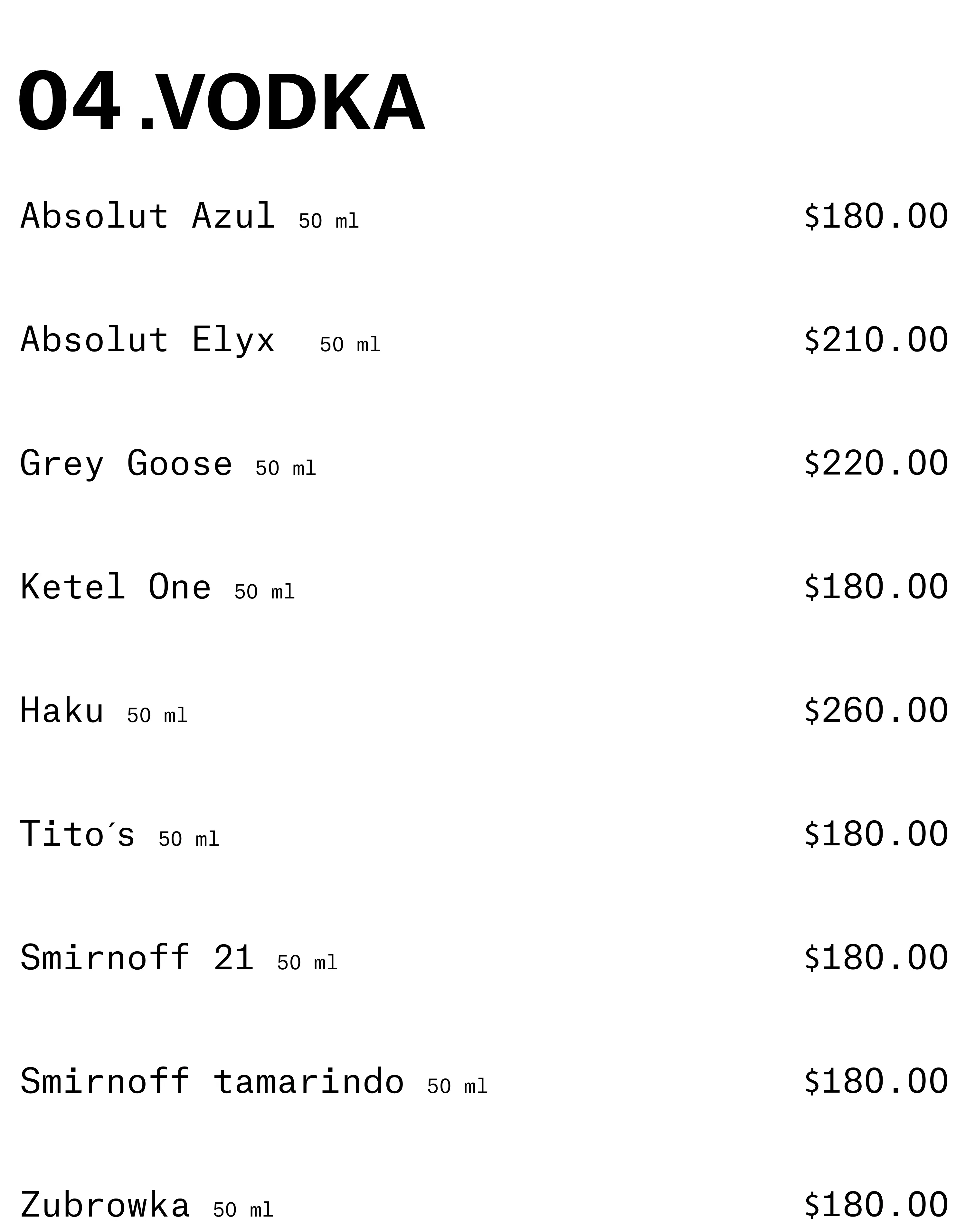Select the Haku vodka item
The image size is (966, 1232).
point(62,710)
